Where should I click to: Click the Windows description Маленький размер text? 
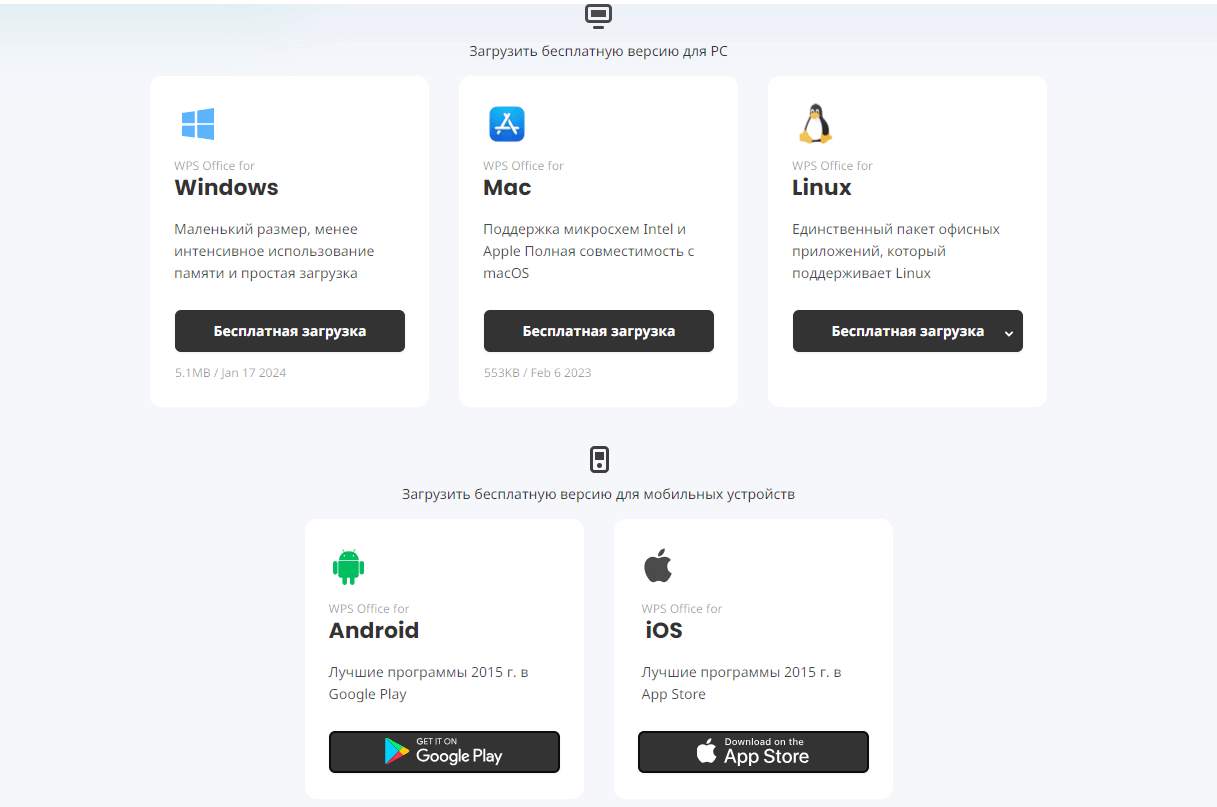pos(275,251)
